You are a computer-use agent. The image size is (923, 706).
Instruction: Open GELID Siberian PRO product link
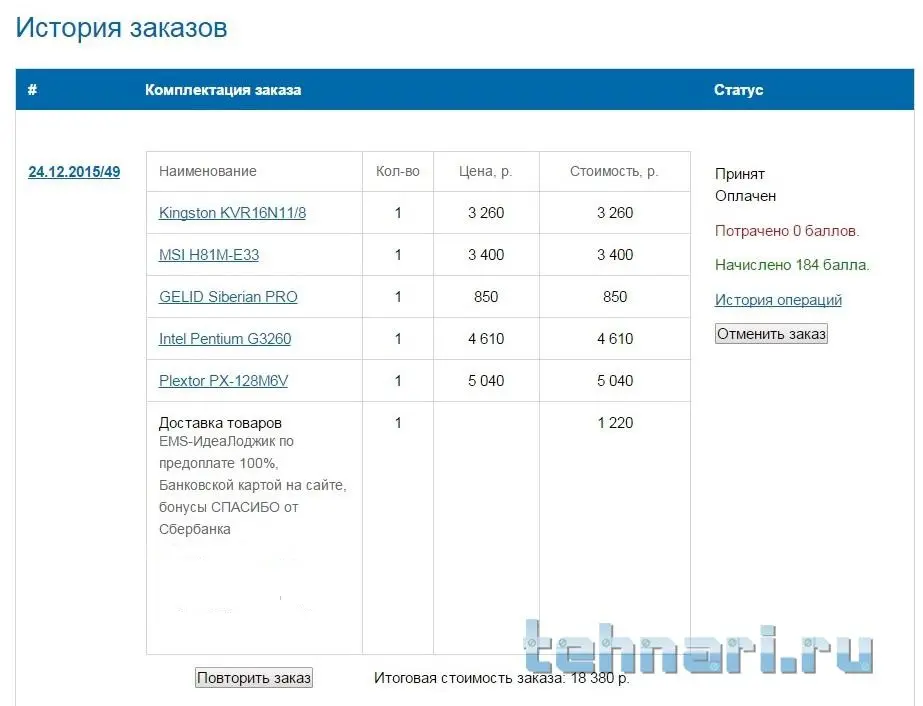[228, 297]
